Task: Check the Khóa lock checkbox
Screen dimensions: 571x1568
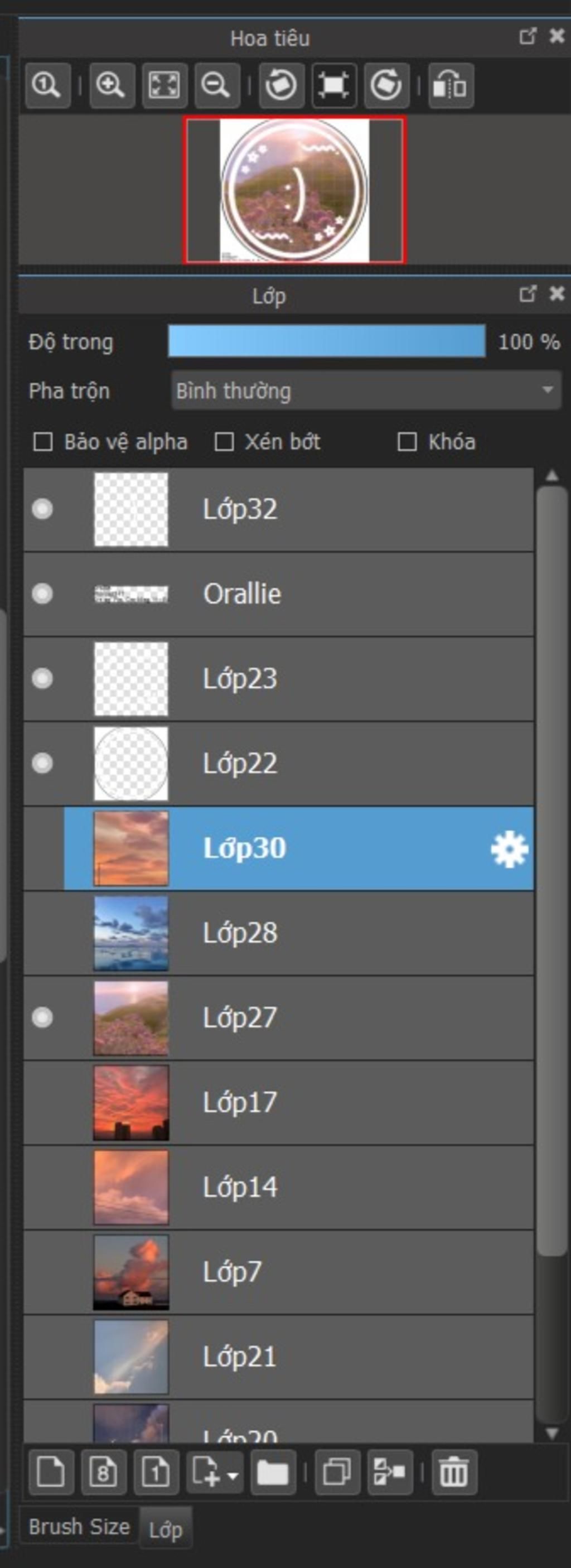Action: click(x=407, y=442)
